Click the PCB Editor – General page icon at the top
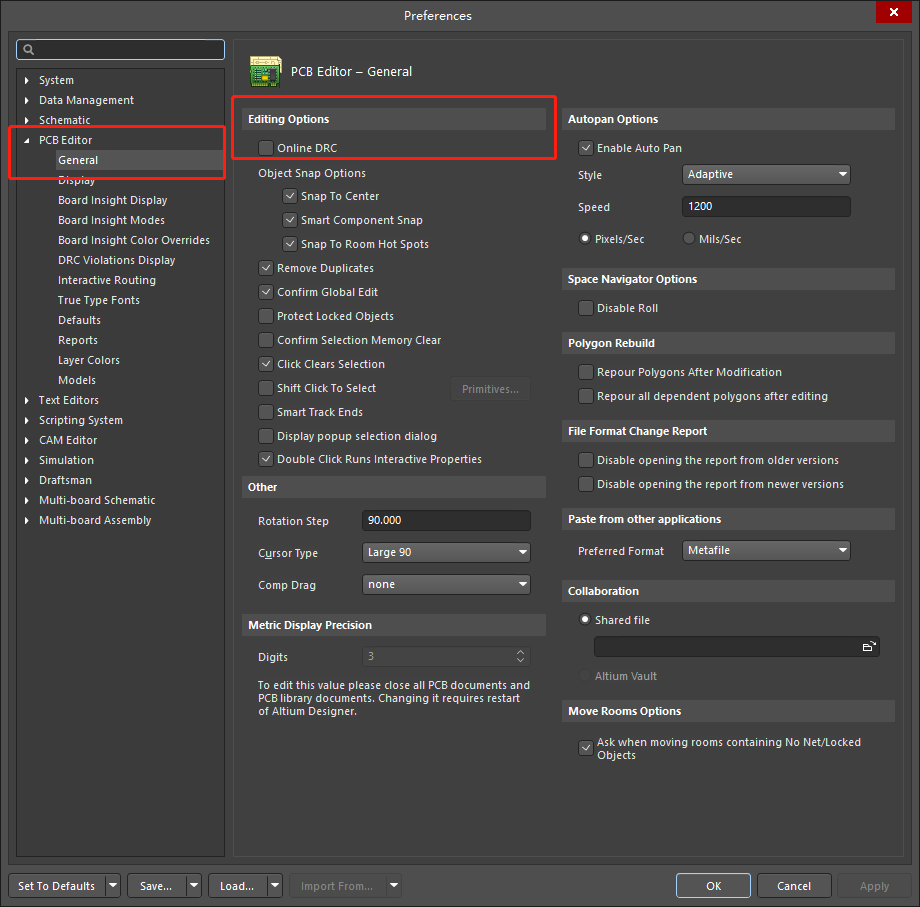Viewport: 920px width, 907px height. (x=265, y=71)
